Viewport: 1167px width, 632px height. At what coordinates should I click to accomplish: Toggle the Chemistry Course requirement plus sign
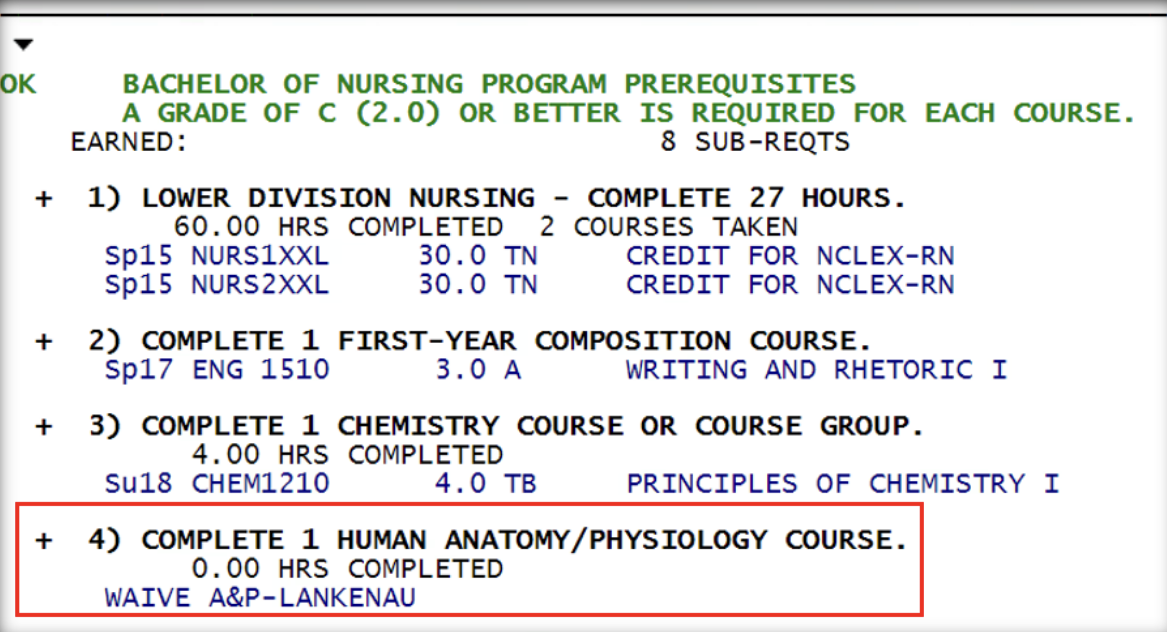(44, 427)
